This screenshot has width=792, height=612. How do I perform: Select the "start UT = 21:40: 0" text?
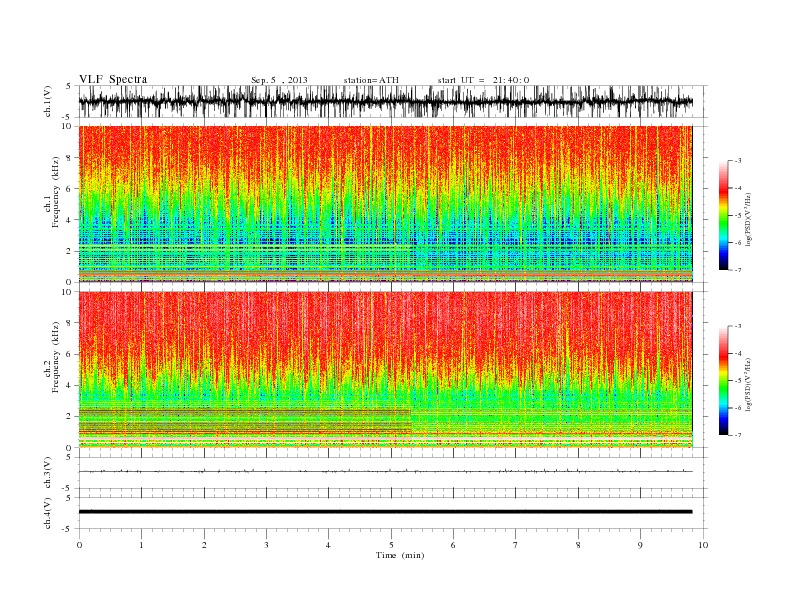483,80
